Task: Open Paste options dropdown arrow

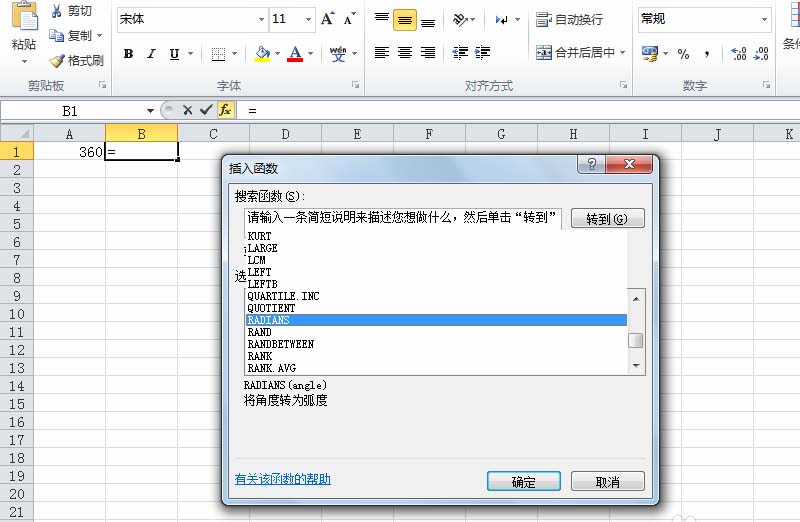Action: click(x=24, y=62)
